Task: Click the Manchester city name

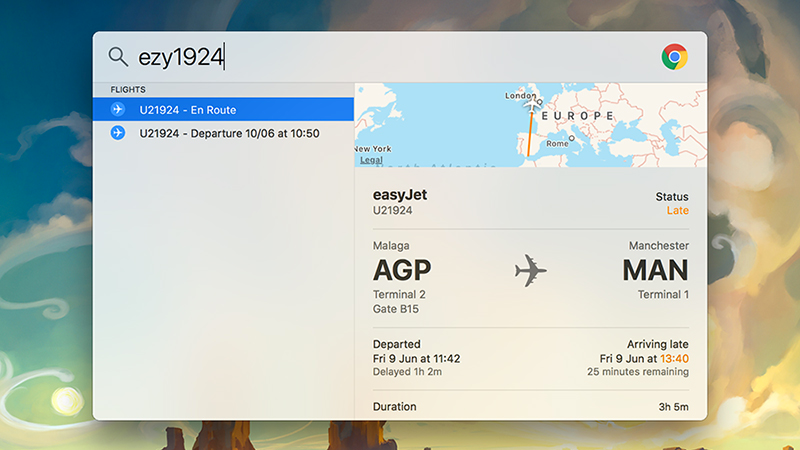Action: 659,245
